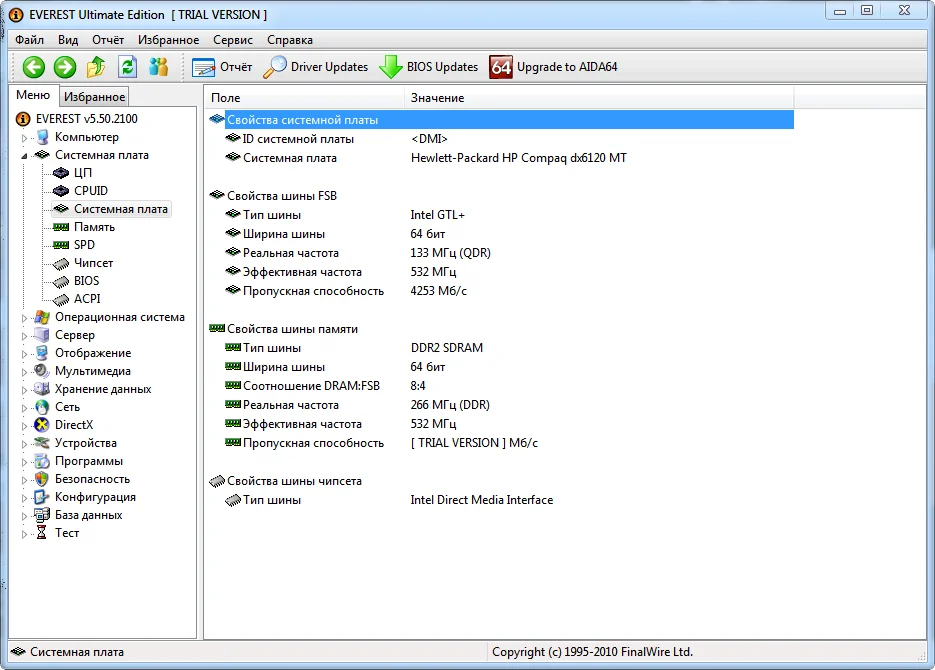Click the green Forward arrow icon
Viewport: 935px width, 670px height.
coord(65,67)
